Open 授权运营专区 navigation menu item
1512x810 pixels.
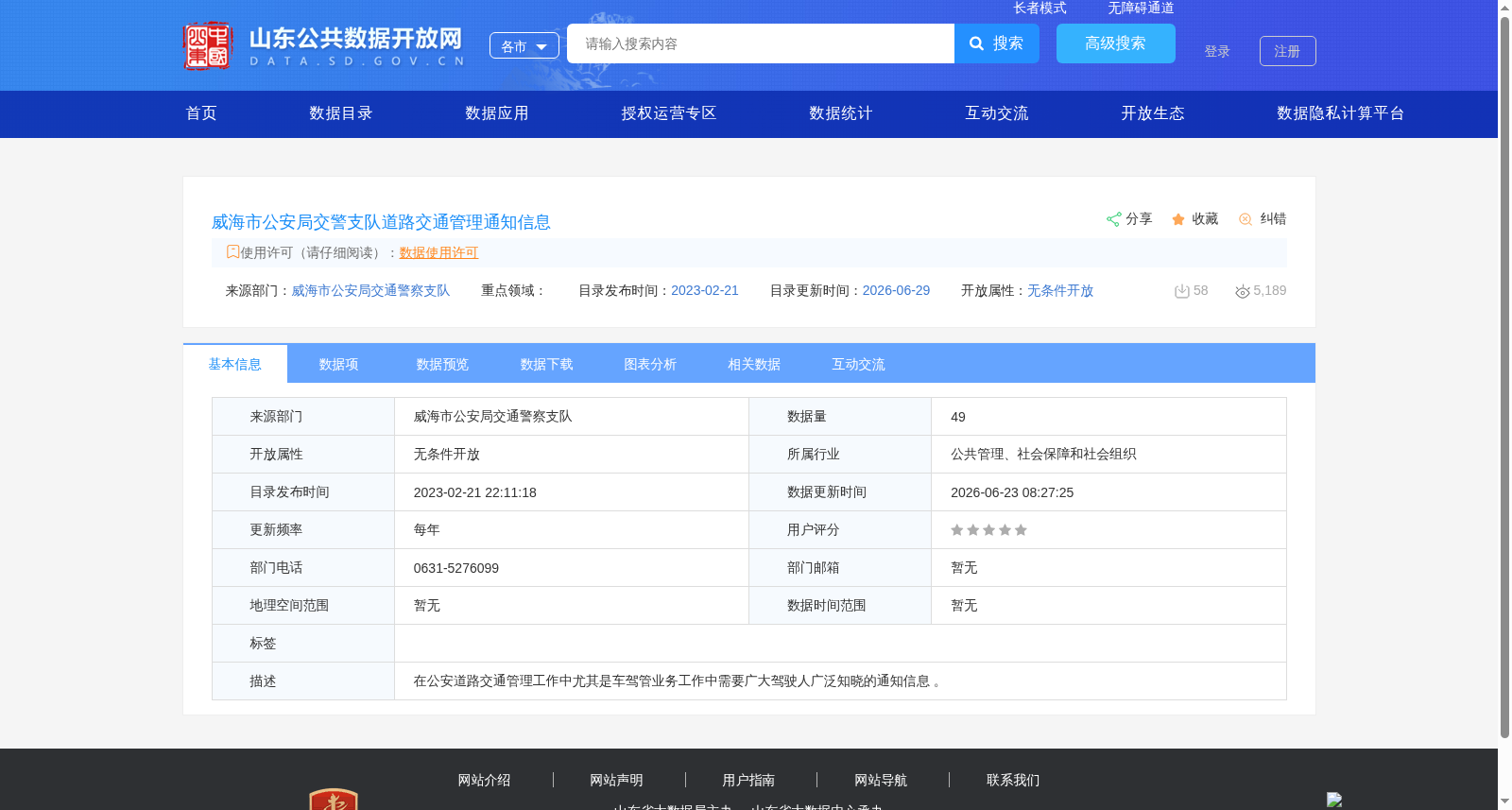point(669,113)
